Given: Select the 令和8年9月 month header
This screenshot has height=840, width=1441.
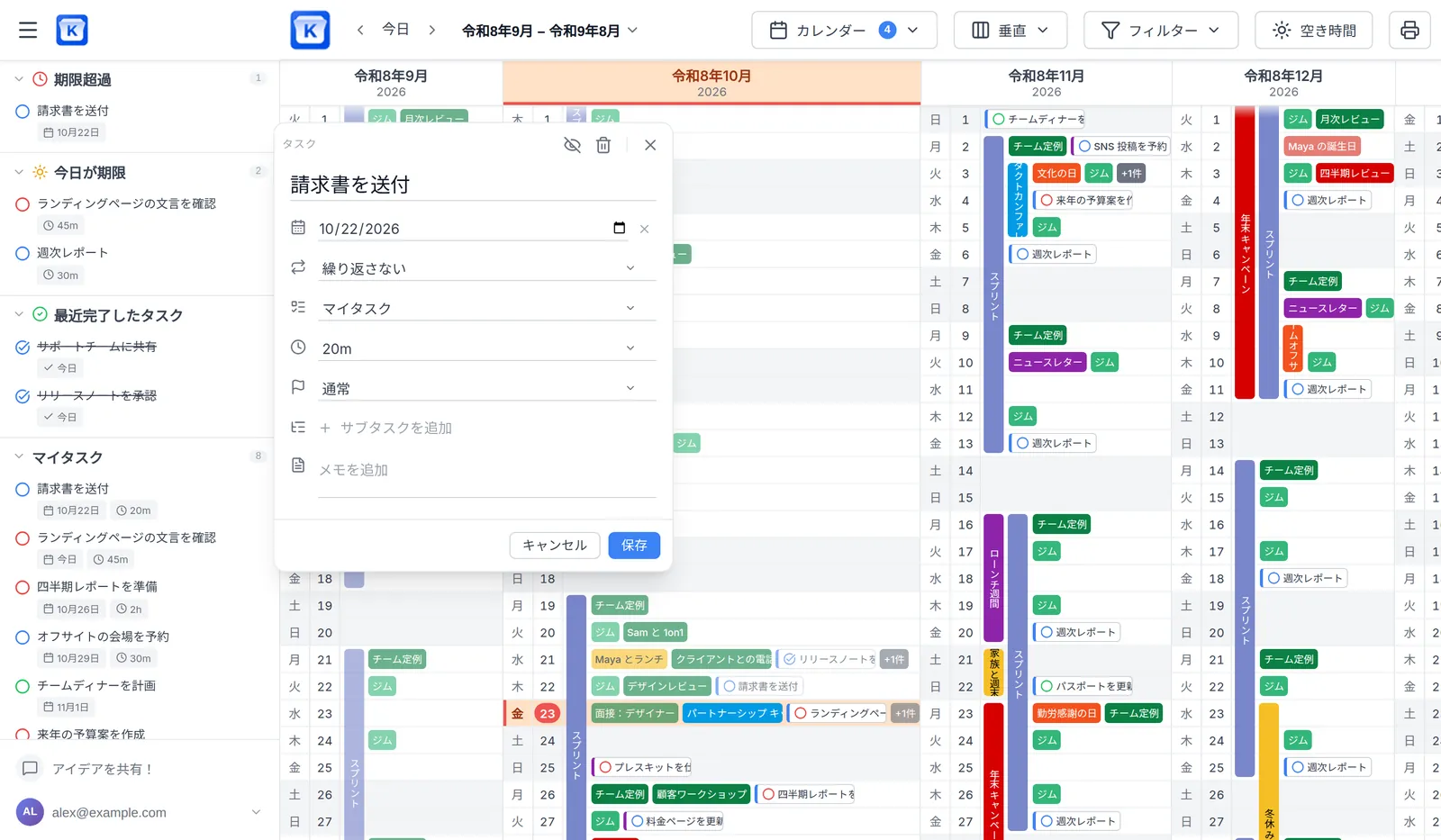Looking at the screenshot, I should point(391,83).
